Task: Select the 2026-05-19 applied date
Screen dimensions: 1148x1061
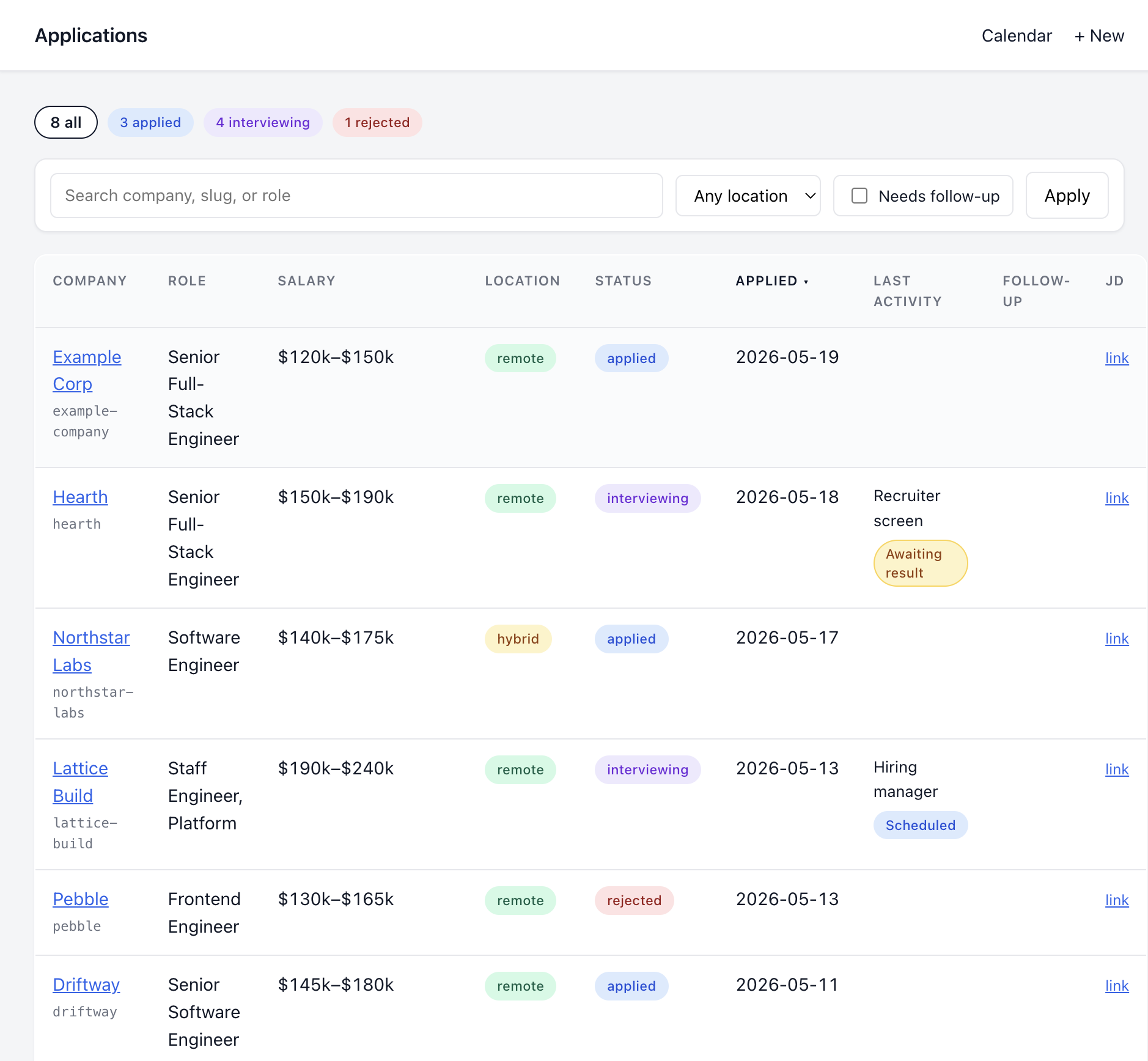Action: 787,357
